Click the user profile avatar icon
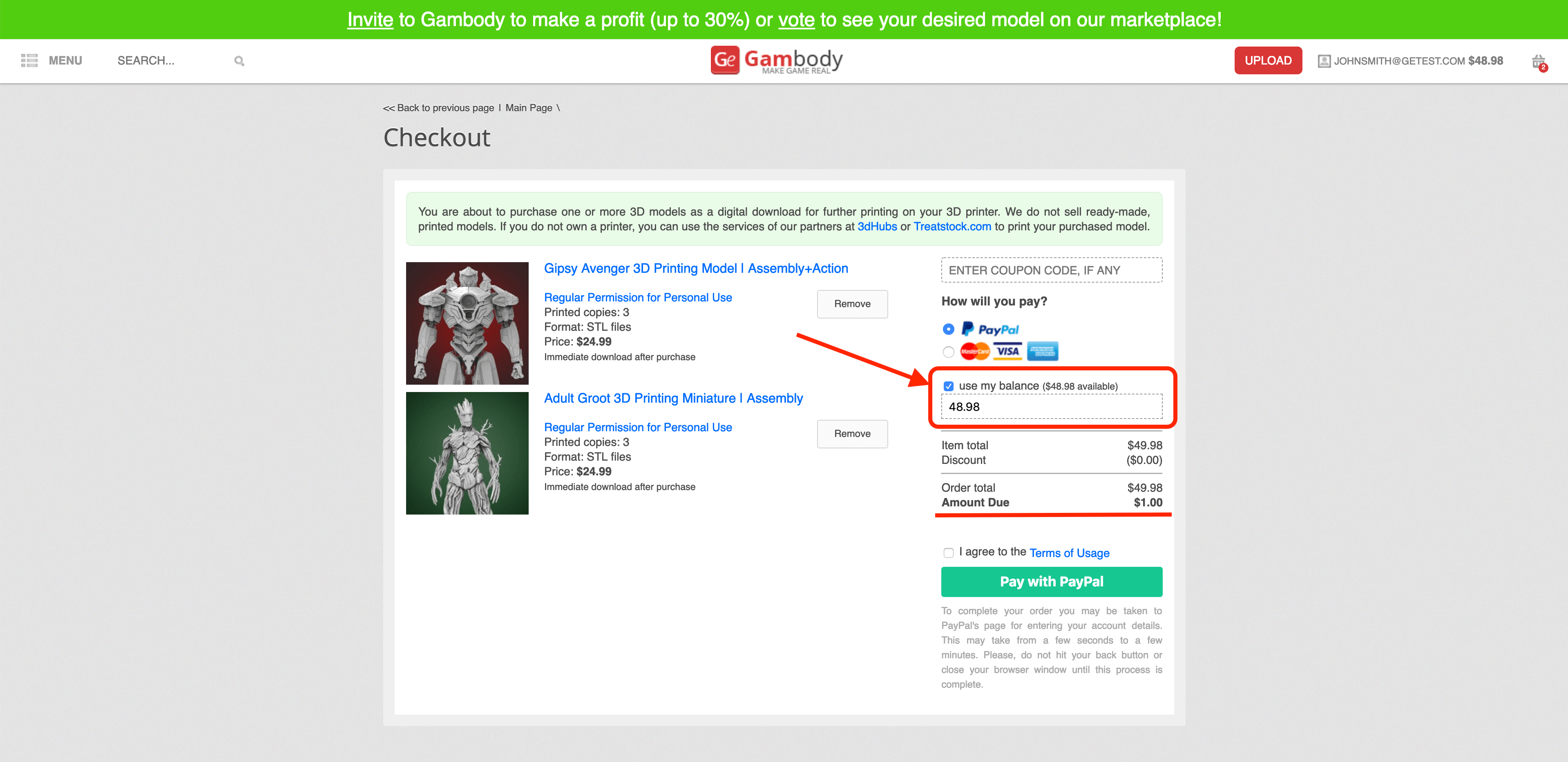The image size is (1568, 762). point(1323,61)
